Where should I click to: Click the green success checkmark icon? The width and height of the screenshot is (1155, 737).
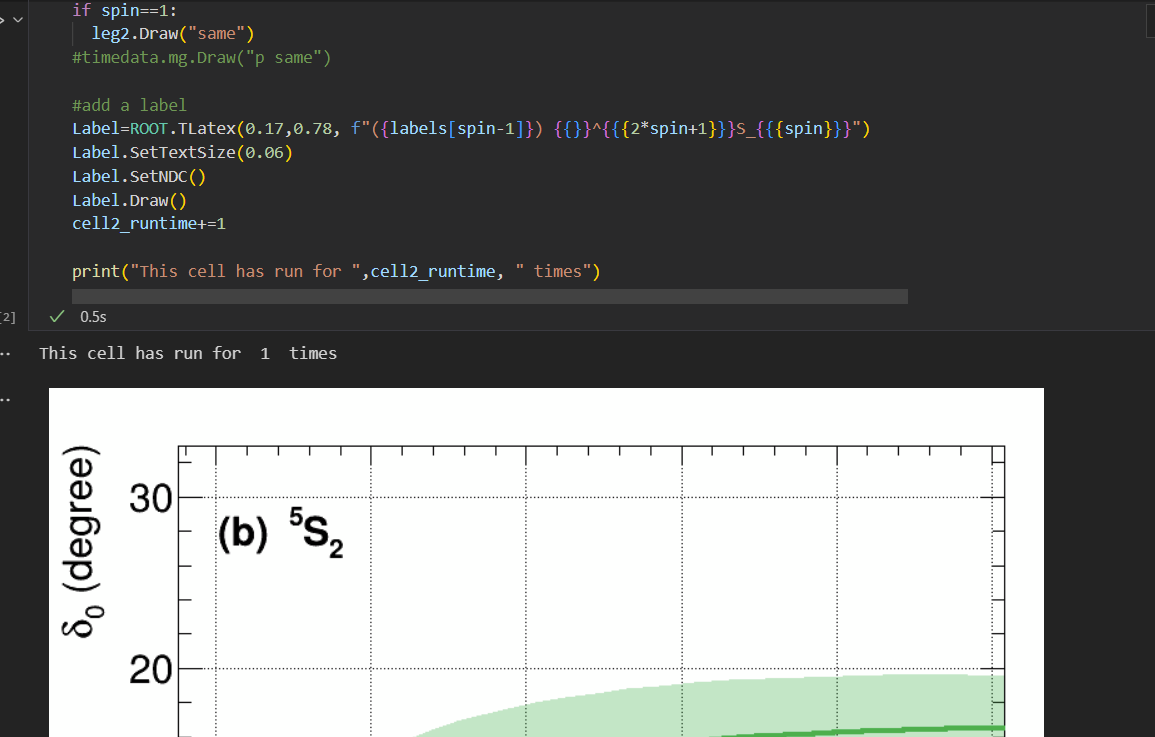(58, 316)
